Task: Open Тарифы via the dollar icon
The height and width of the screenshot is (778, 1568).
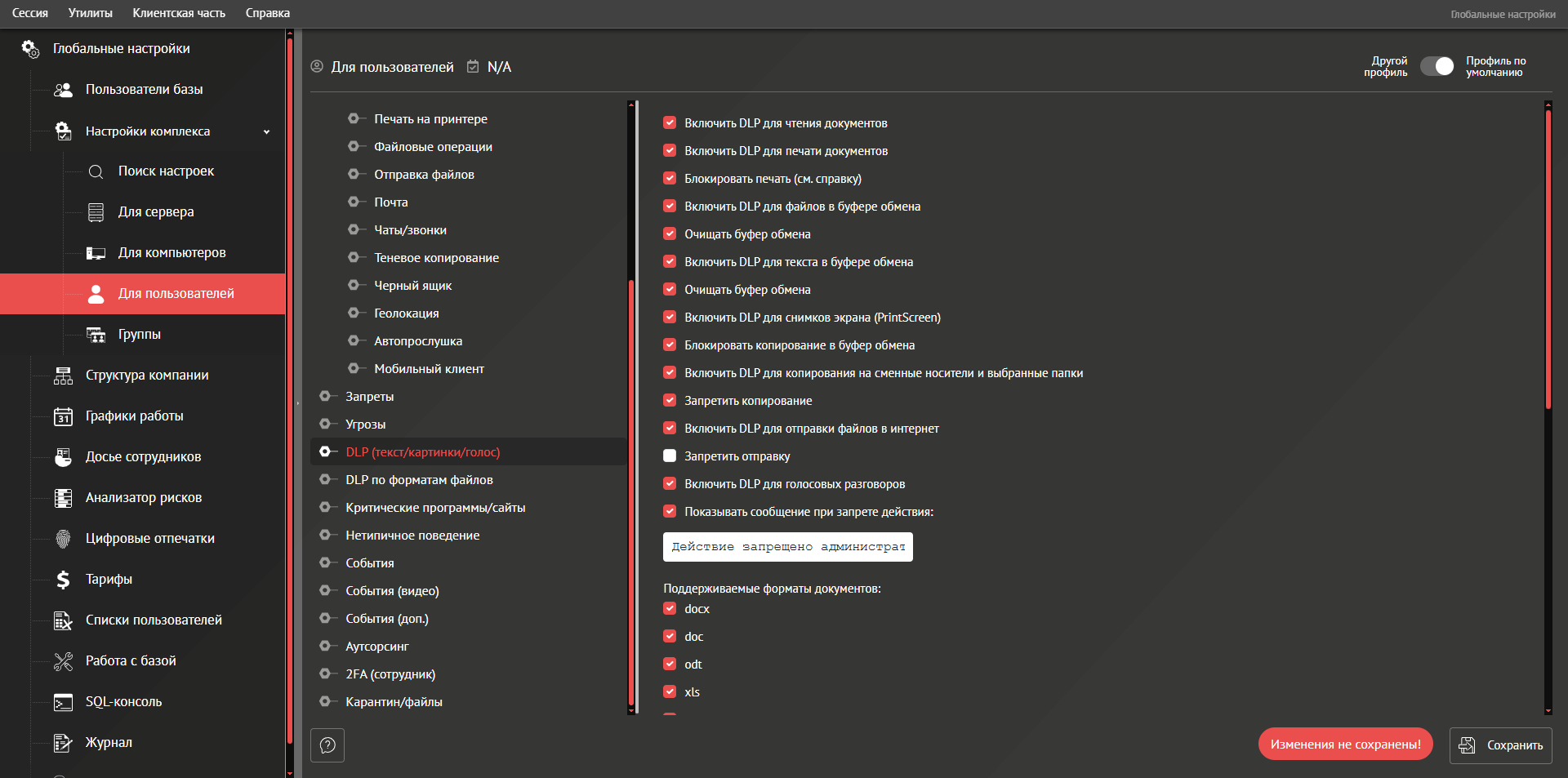Action: tap(63, 580)
